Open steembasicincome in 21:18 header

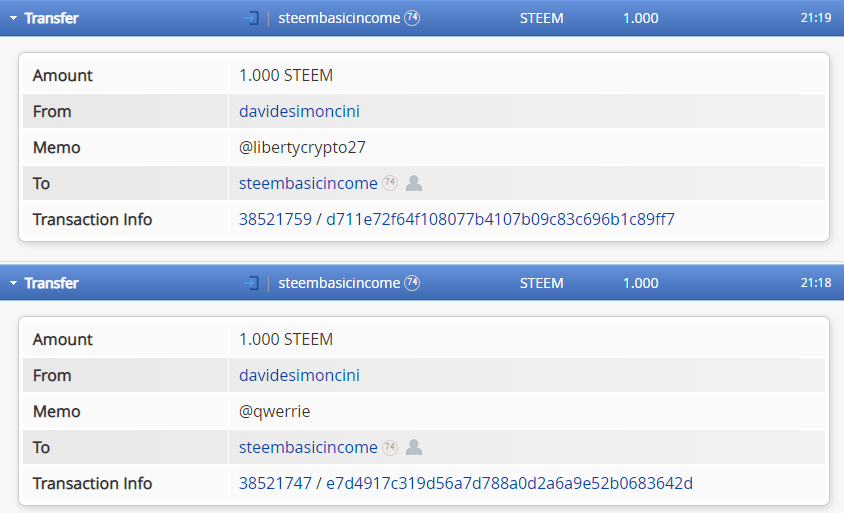(339, 283)
